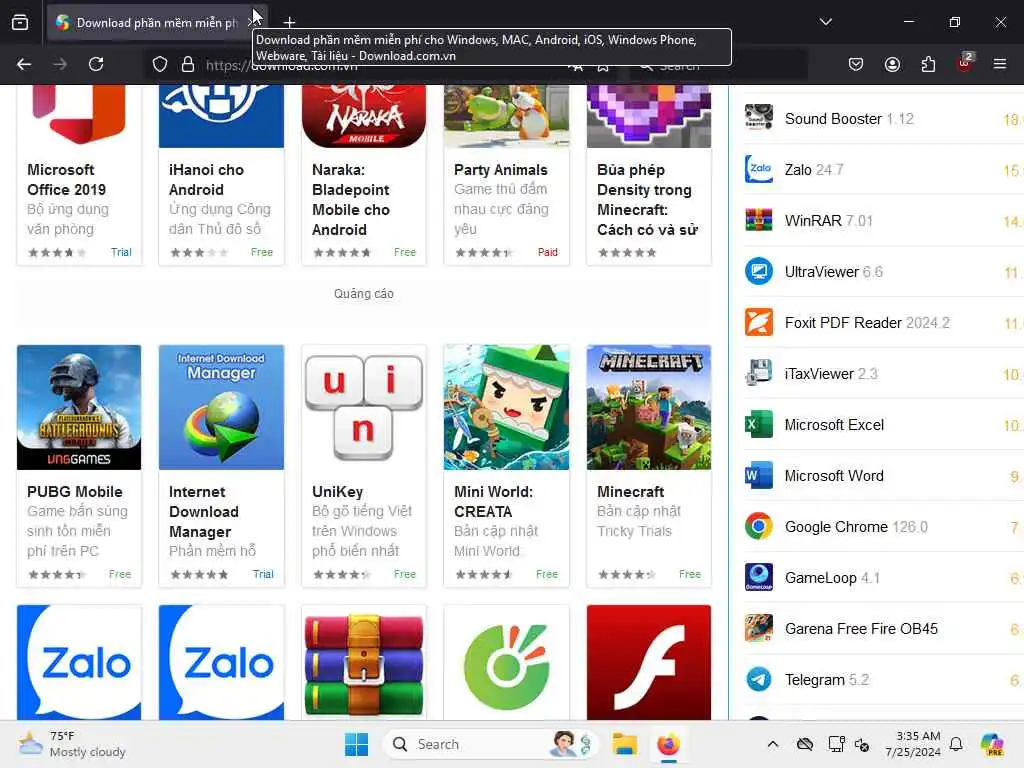Image resolution: width=1024 pixels, height=768 pixels.
Task: Click the WinRAR icon in sidebar list
Action: [x=759, y=220]
